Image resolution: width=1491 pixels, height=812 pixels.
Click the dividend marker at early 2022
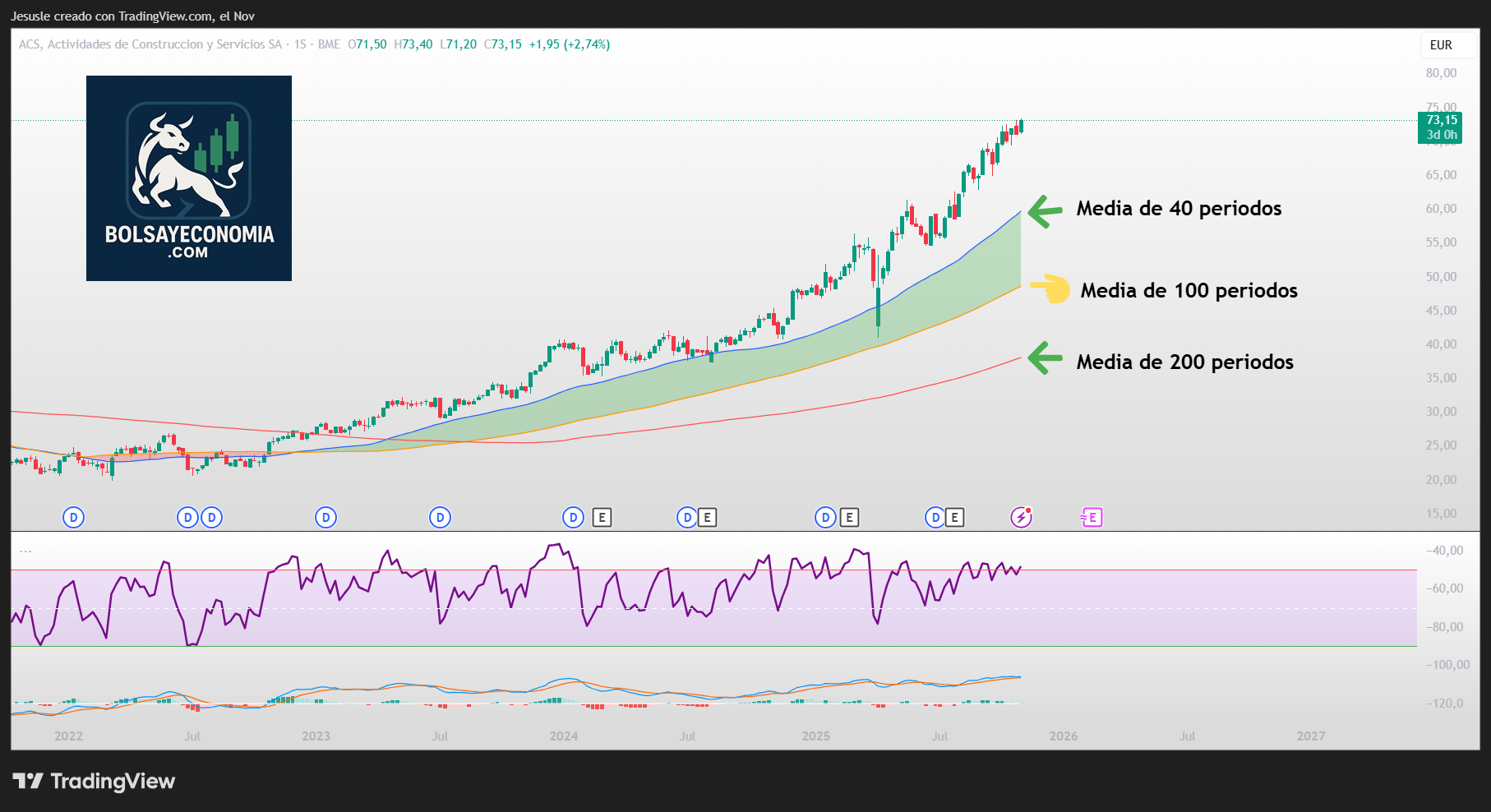tap(74, 517)
